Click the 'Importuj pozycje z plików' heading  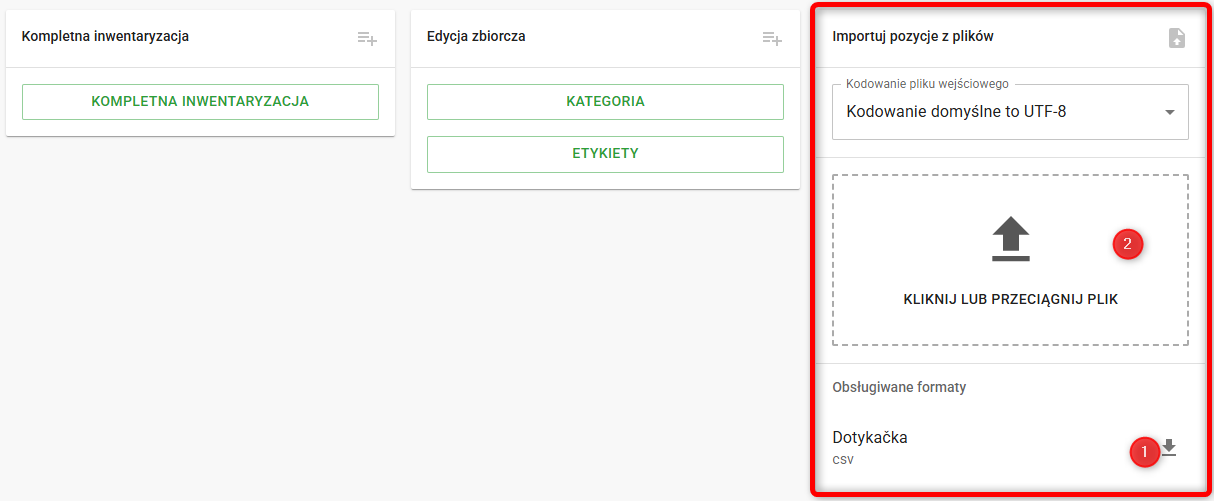912,37
